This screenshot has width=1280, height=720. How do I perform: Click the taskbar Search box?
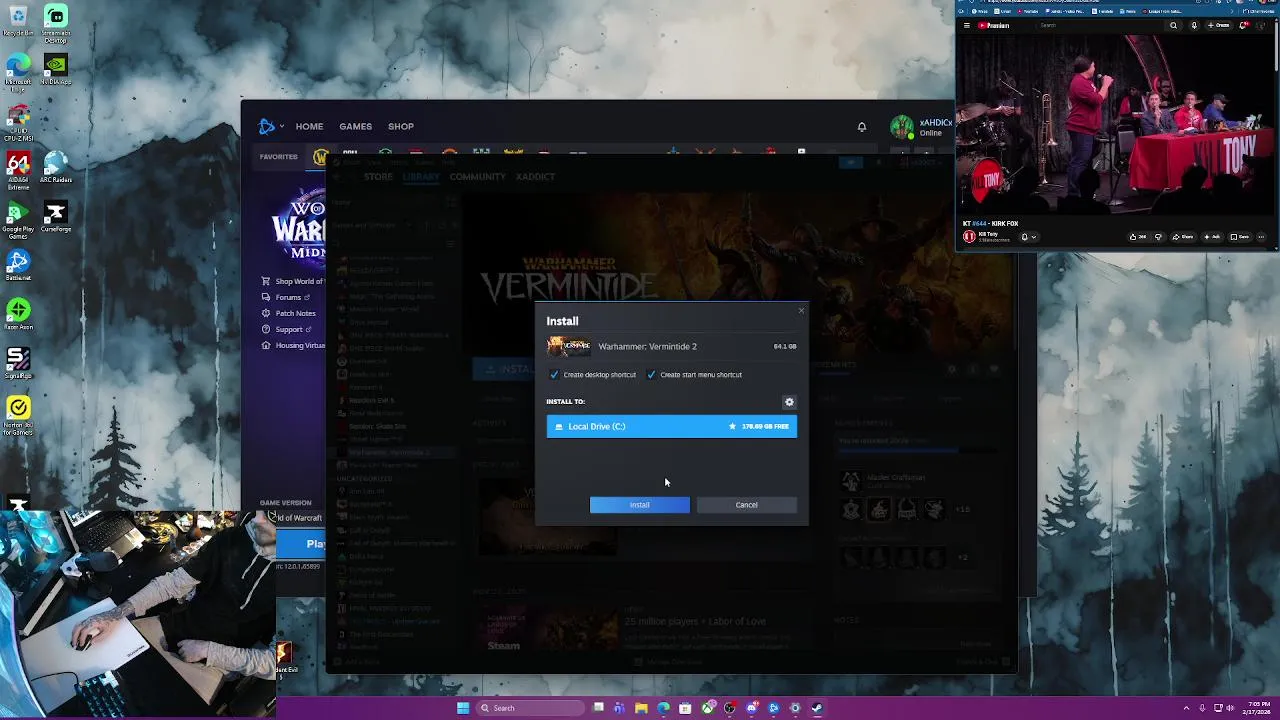coord(531,708)
